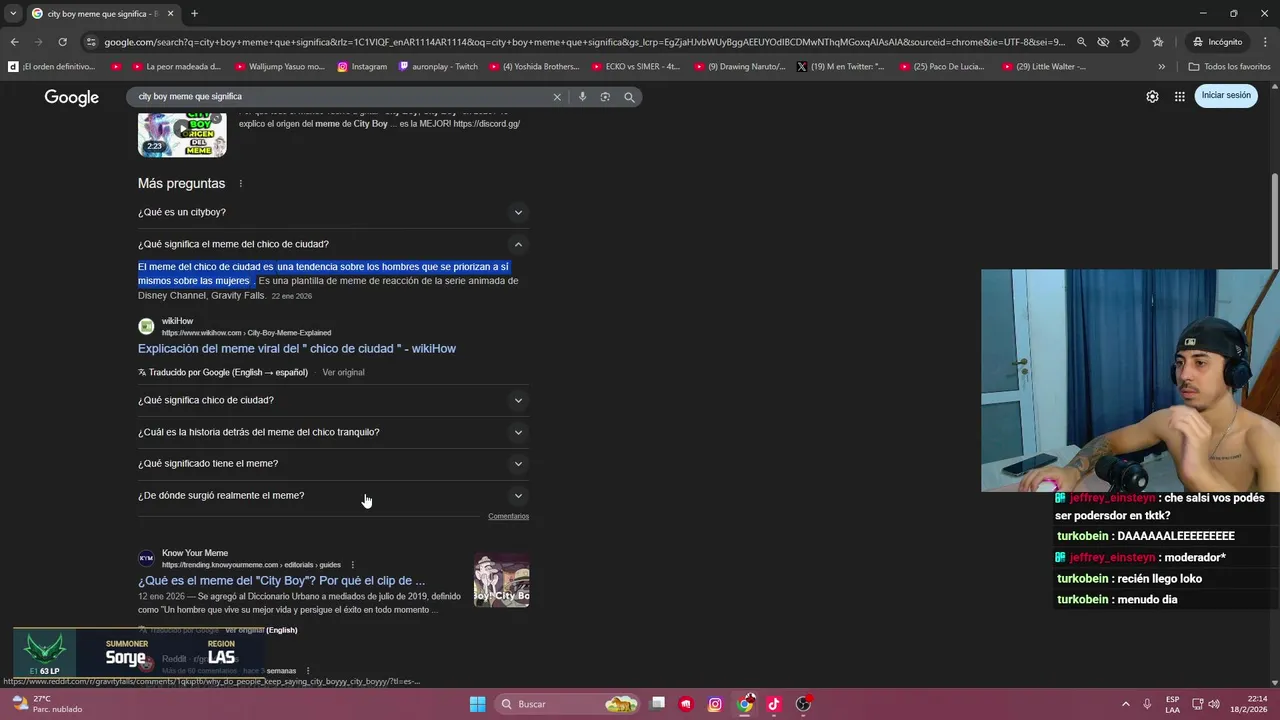Open the Walljump Yasuo bookmark
1280x720 pixels.
[280, 67]
